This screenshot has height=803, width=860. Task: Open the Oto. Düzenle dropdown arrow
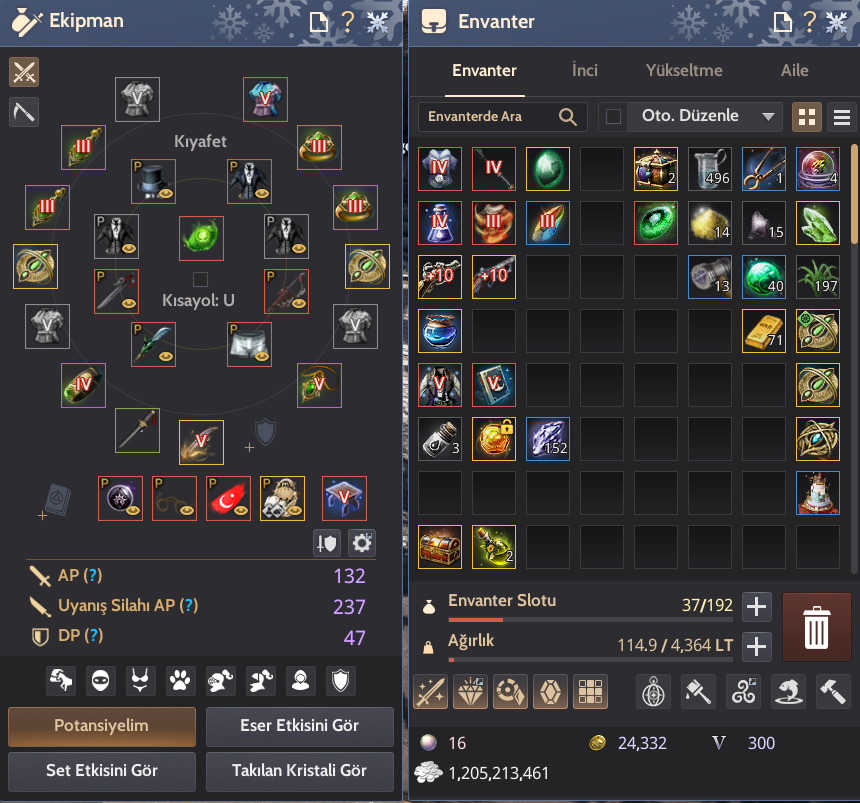[768, 116]
